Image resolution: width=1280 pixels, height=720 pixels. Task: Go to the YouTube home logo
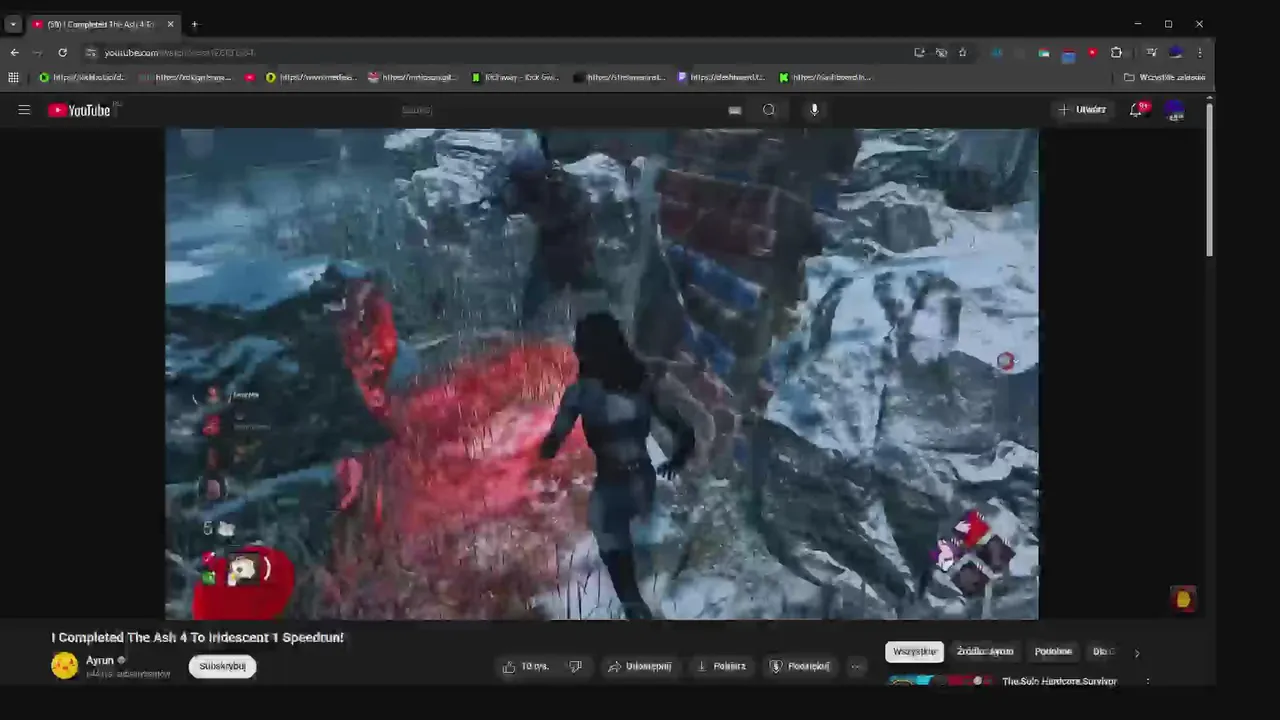tap(79, 110)
